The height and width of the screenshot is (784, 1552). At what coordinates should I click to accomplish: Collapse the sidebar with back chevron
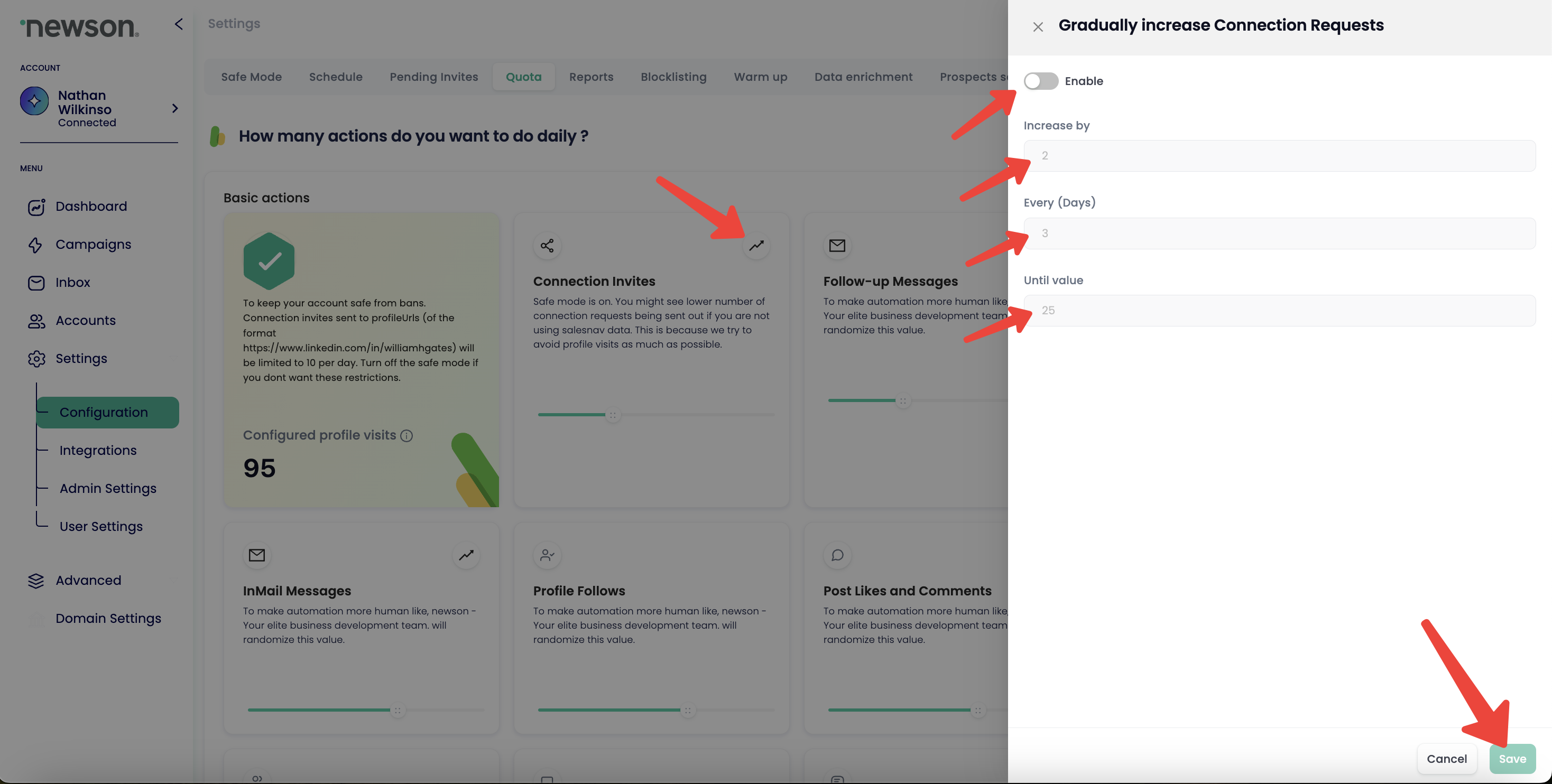pos(178,24)
